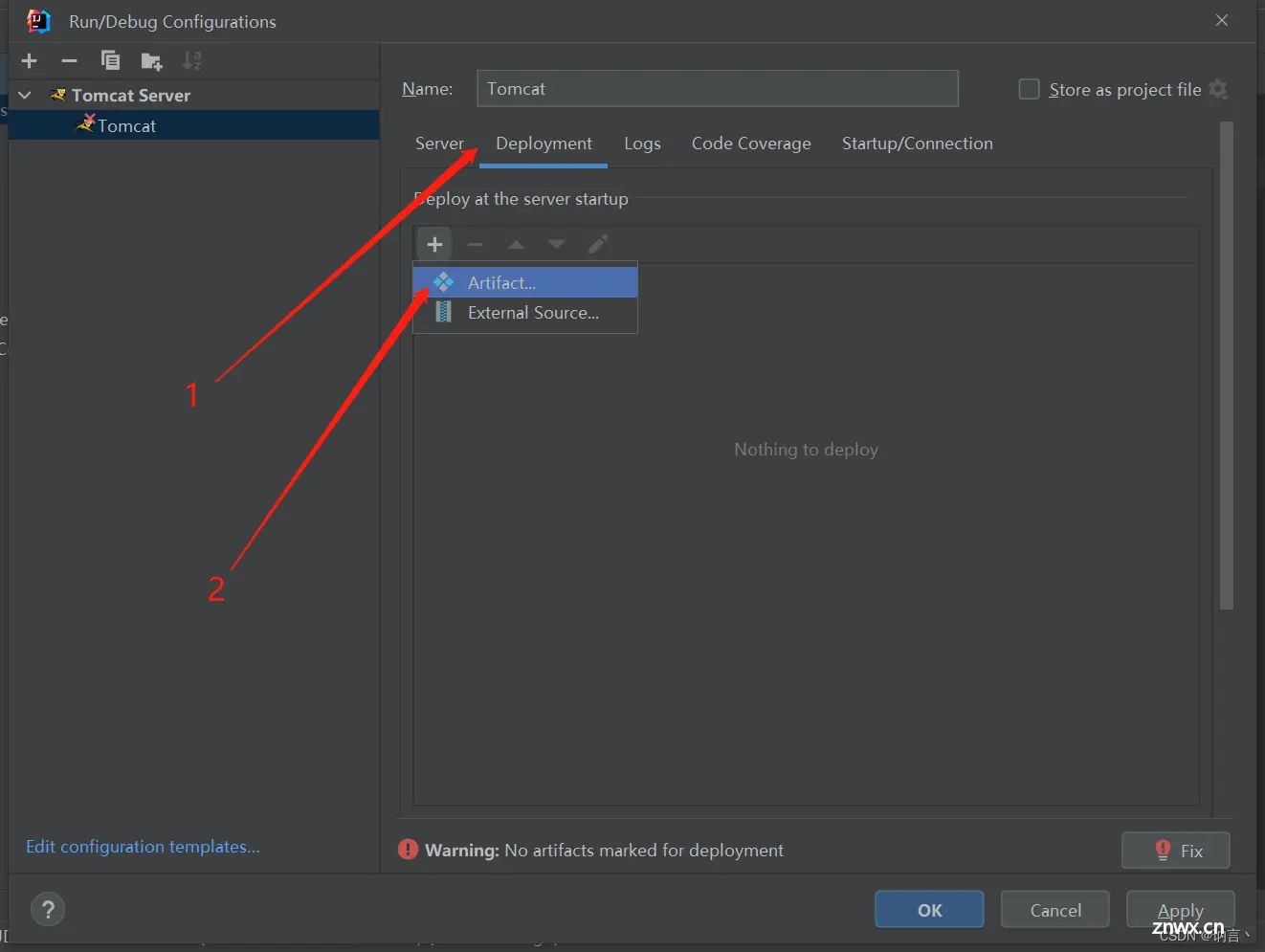Image resolution: width=1265 pixels, height=952 pixels.
Task: Click the Apply button
Action: [1181, 910]
